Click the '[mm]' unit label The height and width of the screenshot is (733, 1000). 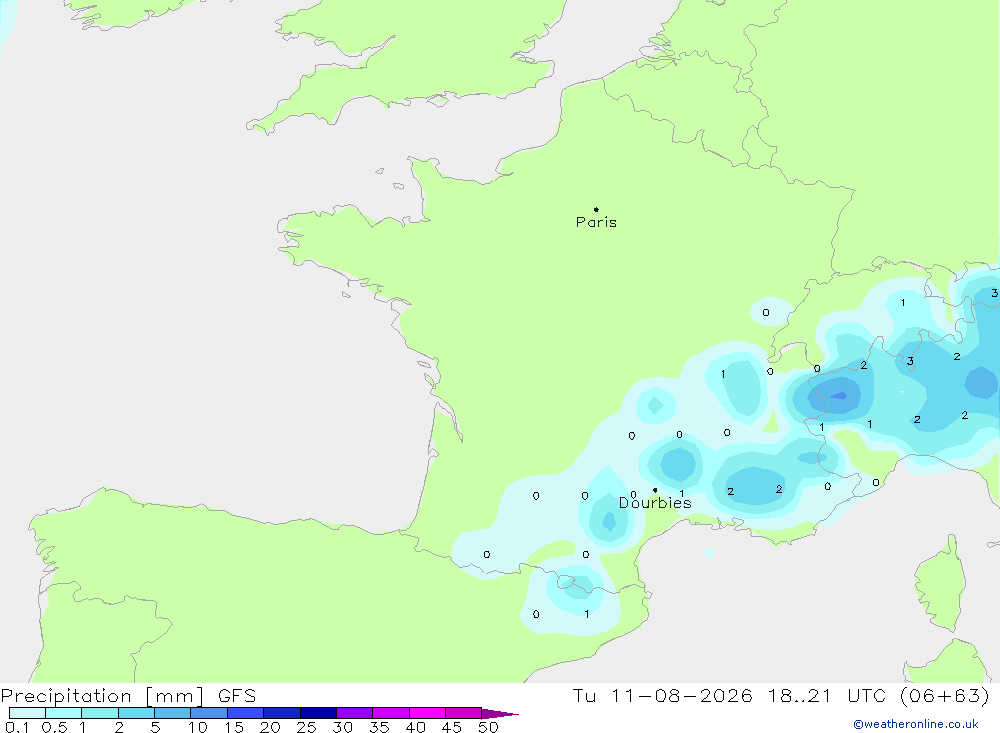[x=175, y=696]
